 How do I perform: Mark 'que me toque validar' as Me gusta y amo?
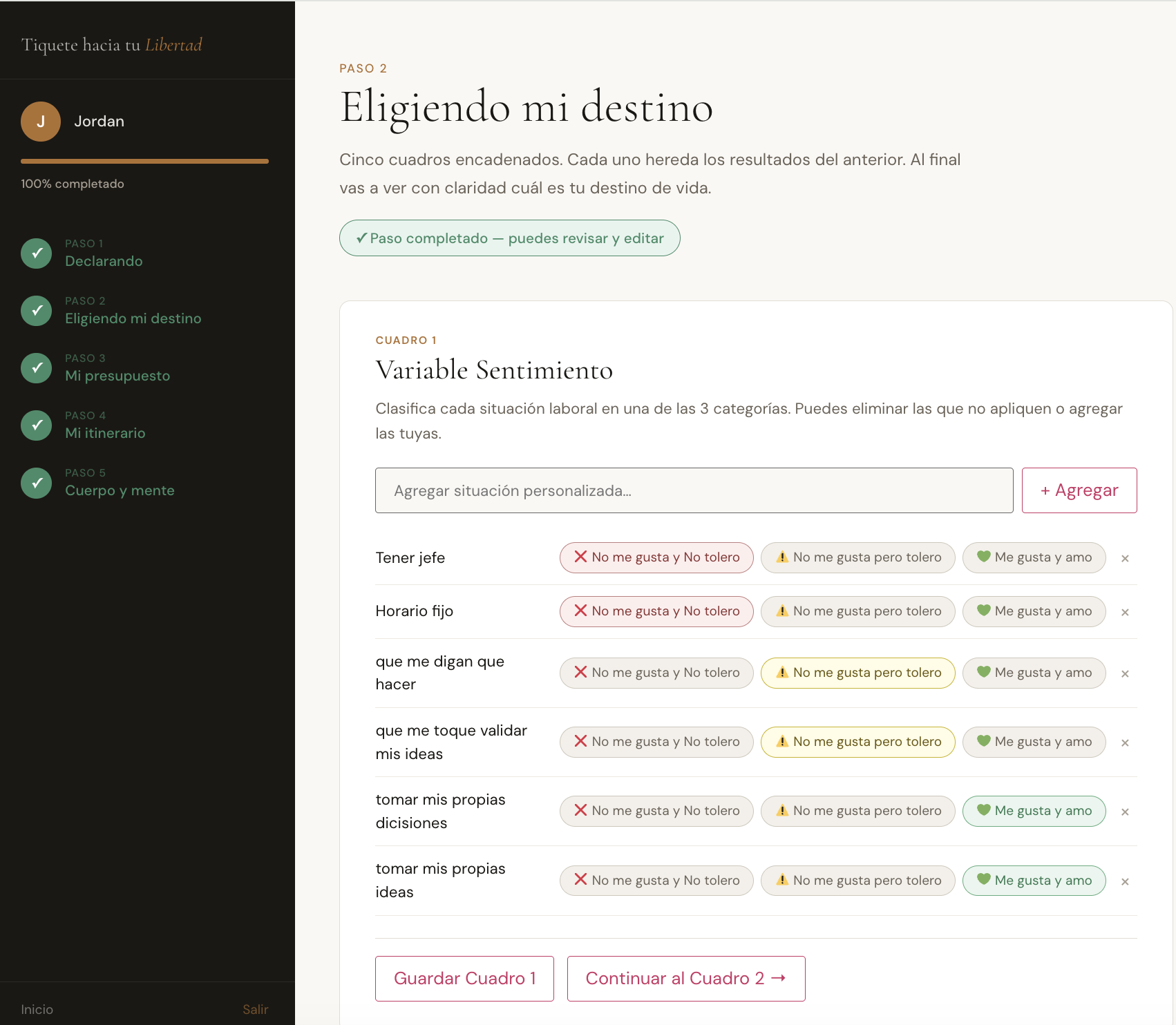pyautogui.click(x=1034, y=742)
